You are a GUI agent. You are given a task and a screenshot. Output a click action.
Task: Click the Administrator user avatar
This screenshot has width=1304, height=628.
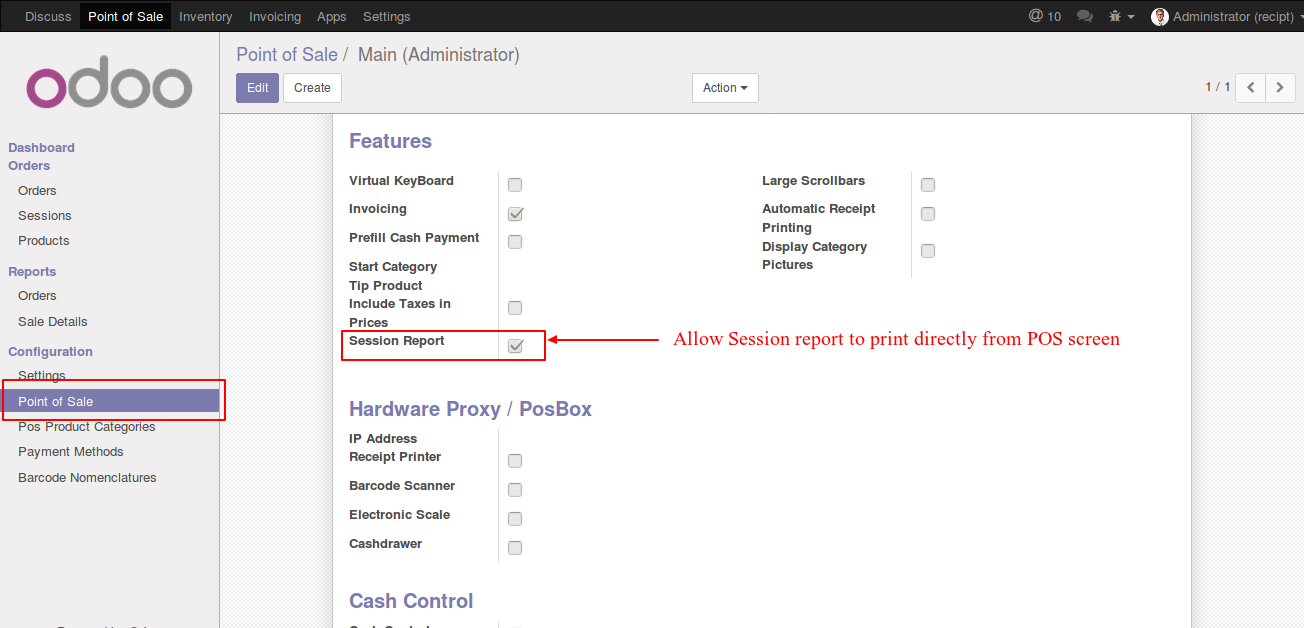pyautogui.click(x=1160, y=17)
